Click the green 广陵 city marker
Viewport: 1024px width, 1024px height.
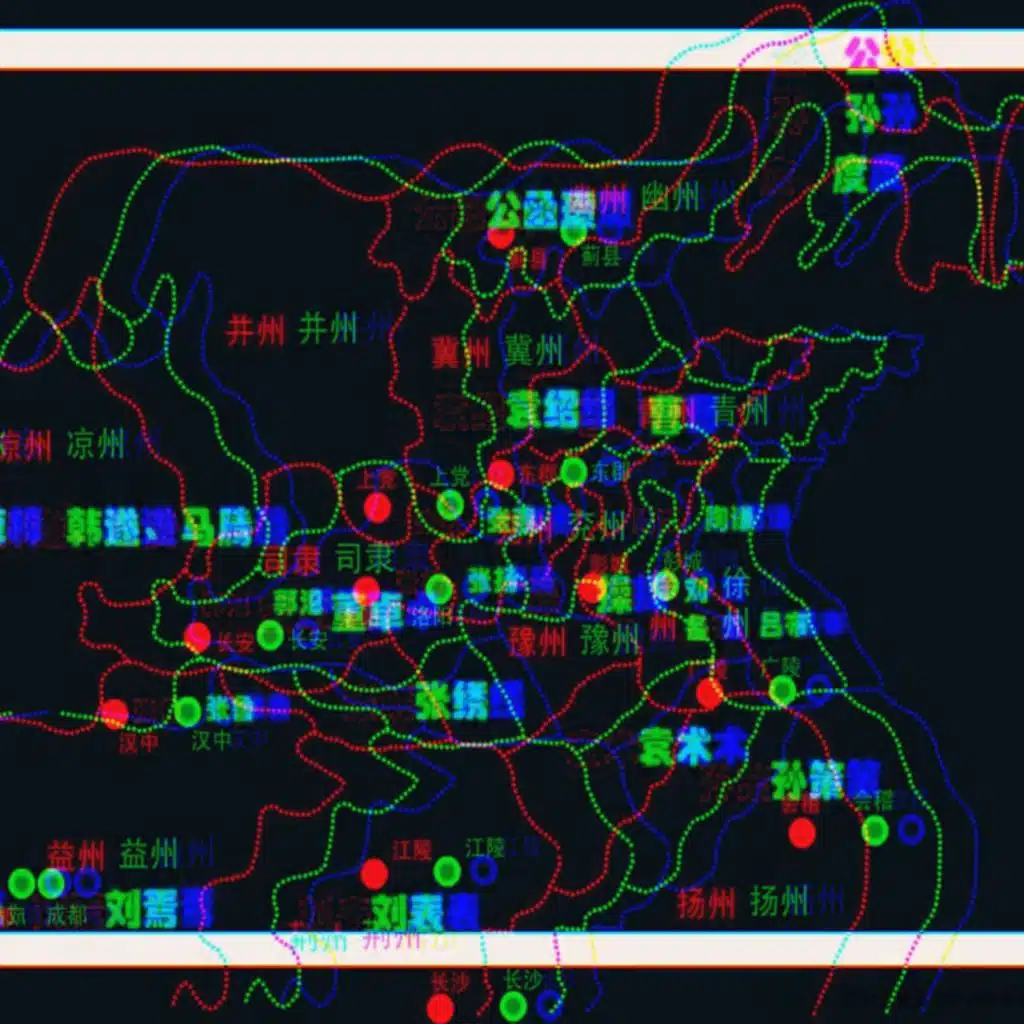coord(782,690)
